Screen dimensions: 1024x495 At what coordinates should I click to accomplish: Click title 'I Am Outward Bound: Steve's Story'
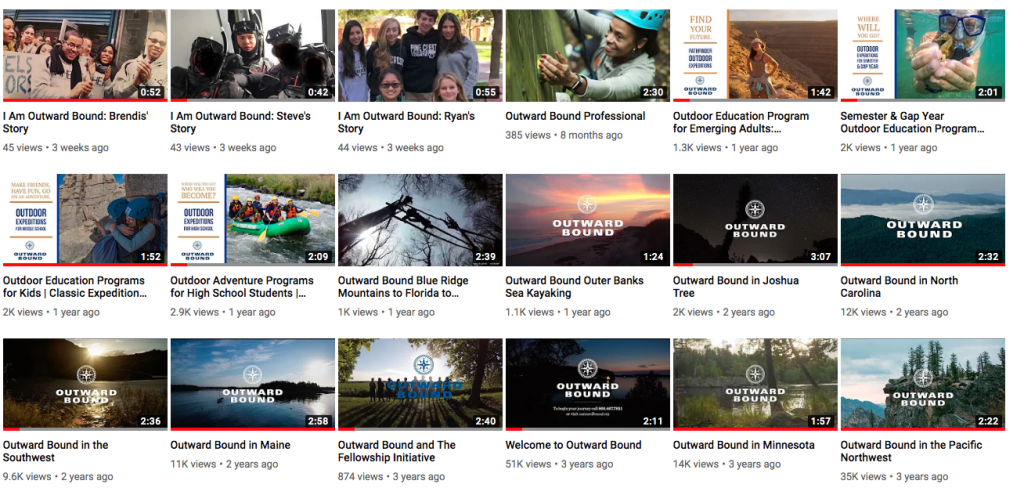pyautogui.click(x=240, y=122)
